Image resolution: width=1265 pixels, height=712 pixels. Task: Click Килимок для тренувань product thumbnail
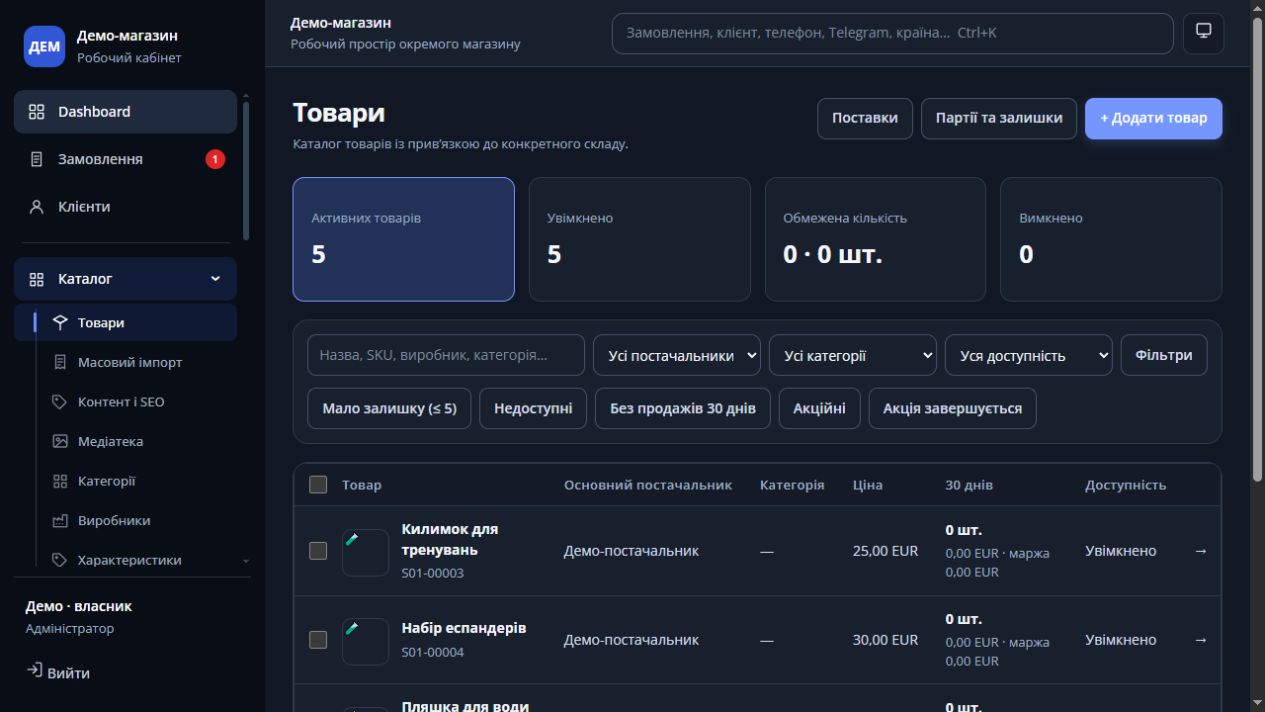(365, 553)
